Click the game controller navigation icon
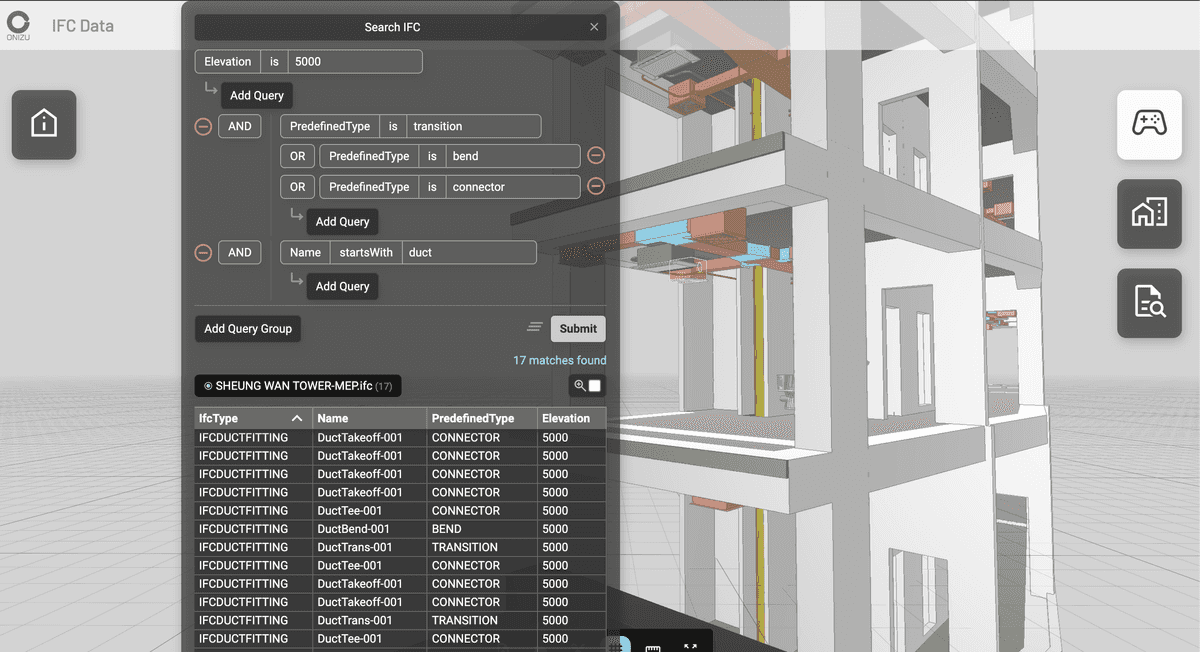Viewport: 1200px width, 652px height. pos(1149,124)
